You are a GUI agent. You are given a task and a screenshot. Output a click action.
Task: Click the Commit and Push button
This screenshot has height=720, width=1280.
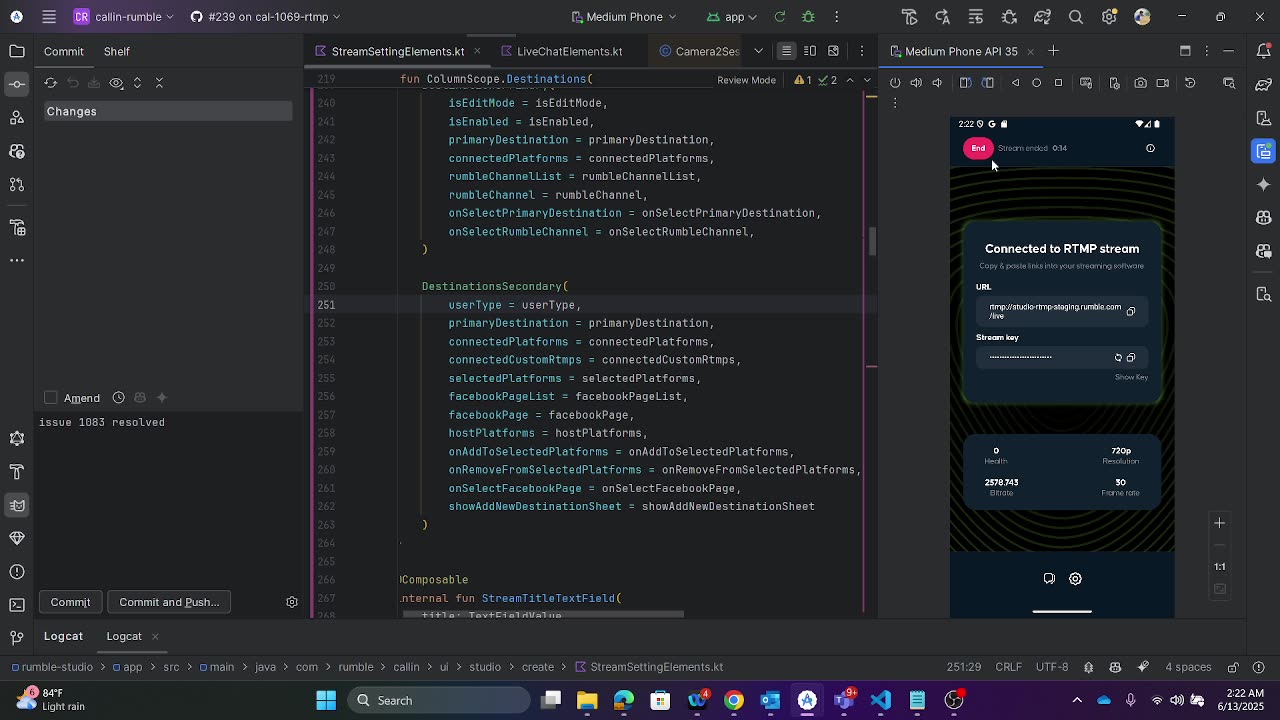[169, 602]
